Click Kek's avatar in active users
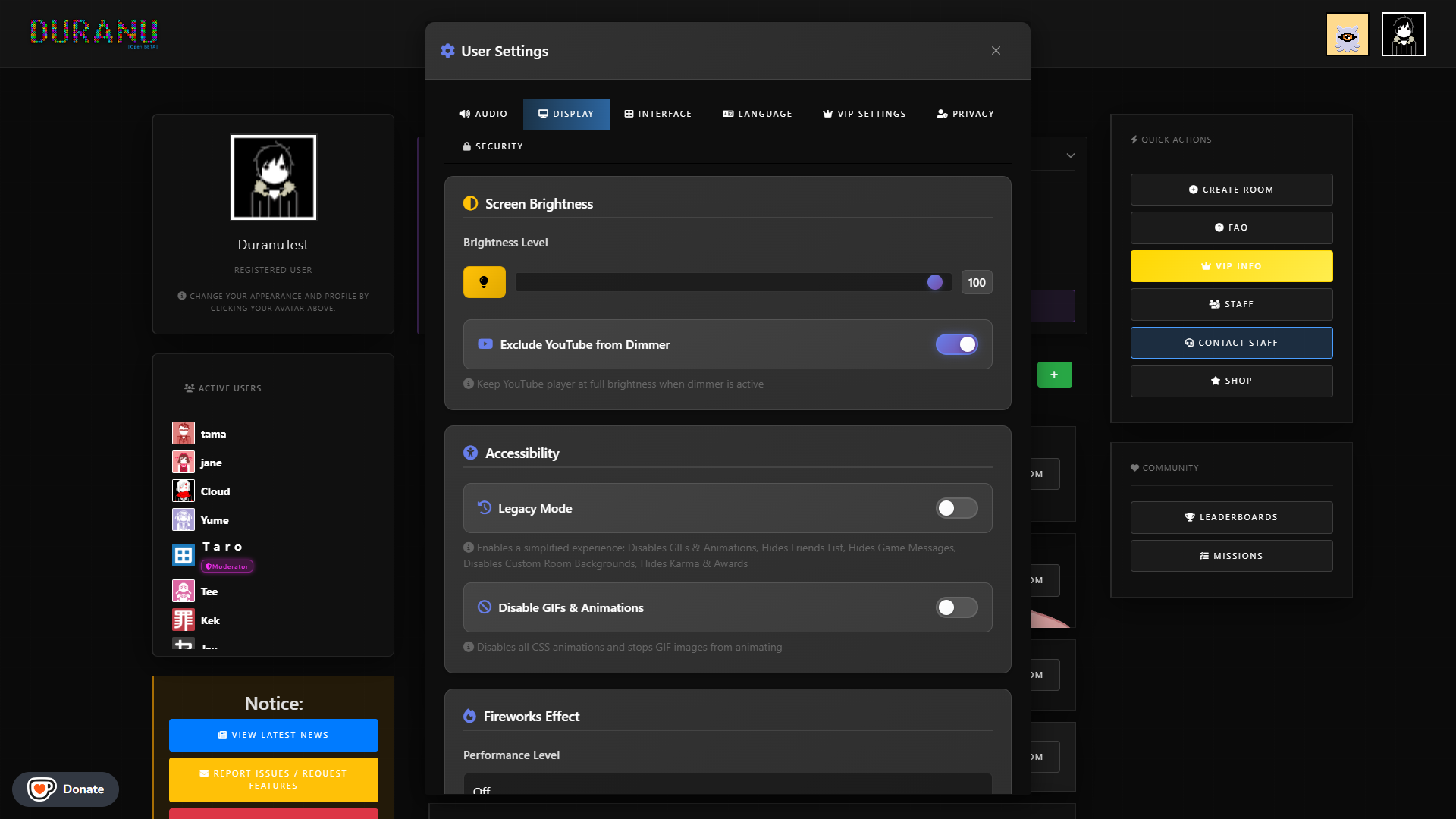This screenshot has width=1456, height=819. click(x=184, y=620)
